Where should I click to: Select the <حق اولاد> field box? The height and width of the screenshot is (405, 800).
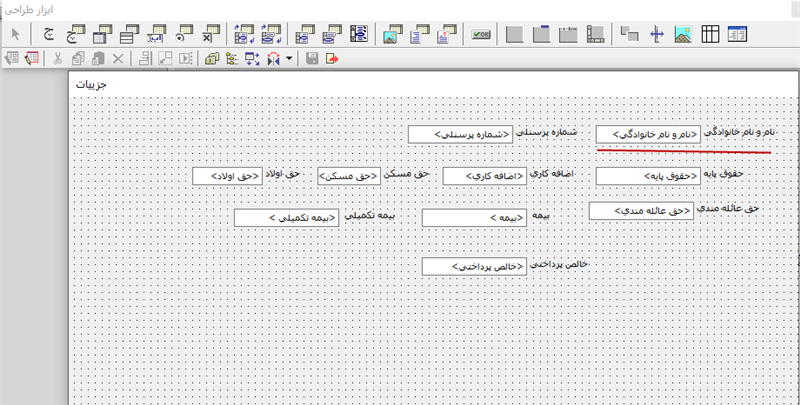(x=227, y=176)
